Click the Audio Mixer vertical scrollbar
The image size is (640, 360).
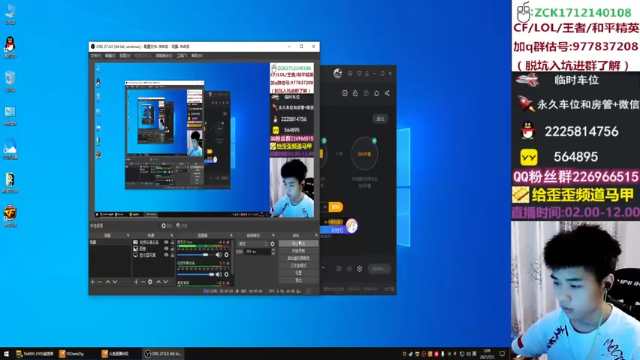(x=232, y=256)
